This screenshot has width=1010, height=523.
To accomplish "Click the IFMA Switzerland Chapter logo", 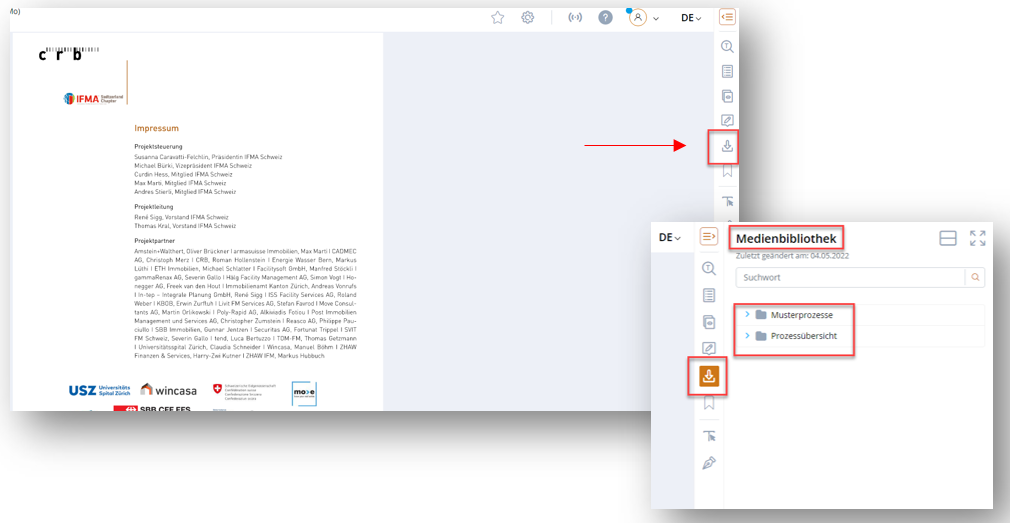I will pos(93,99).
